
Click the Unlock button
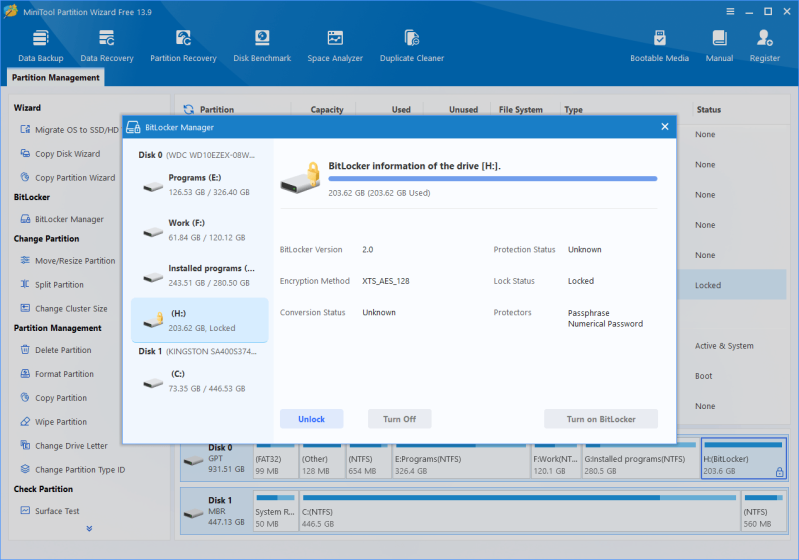click(x=311, y=419)
